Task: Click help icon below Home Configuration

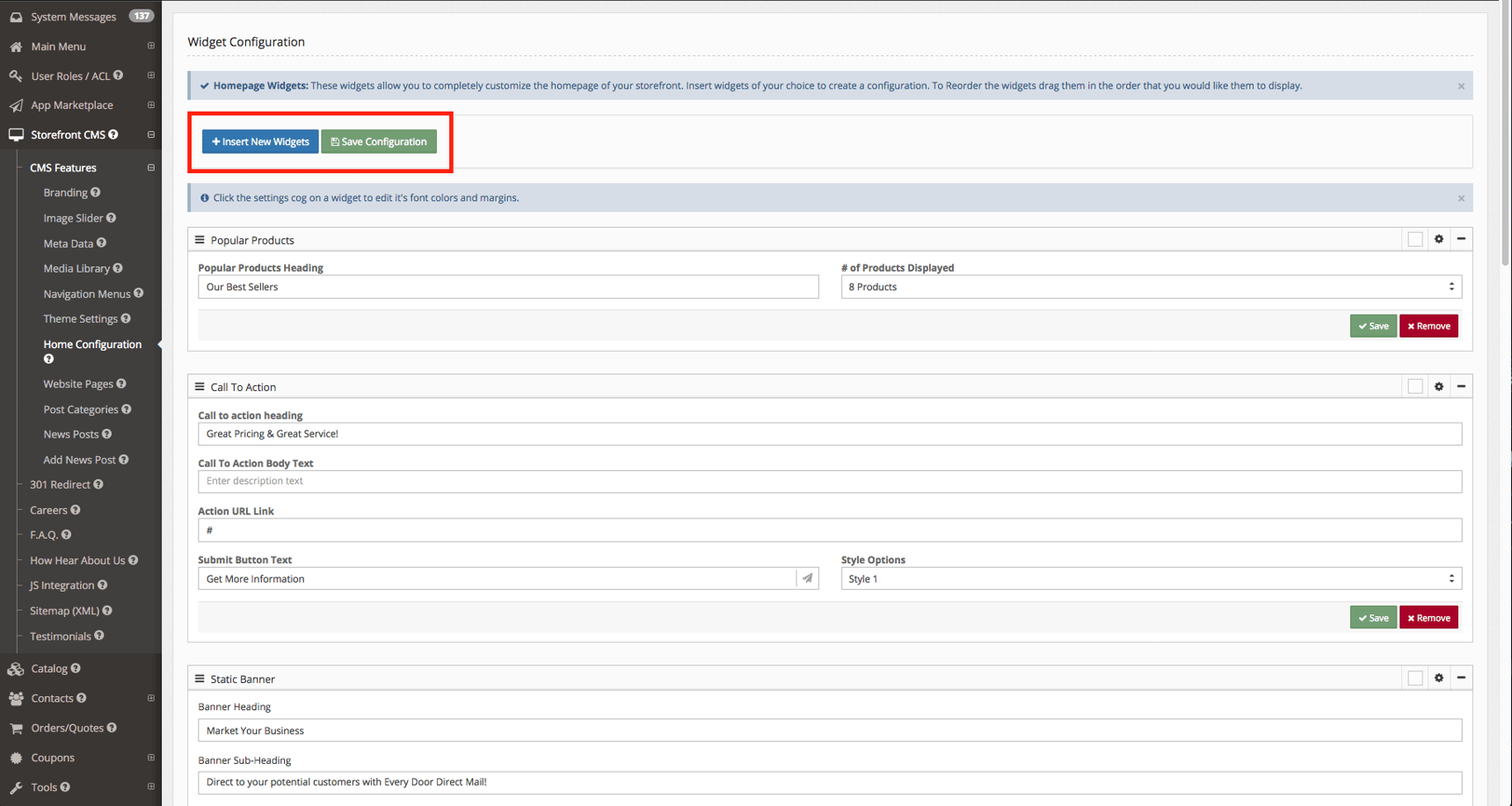Action: point(48,359)
